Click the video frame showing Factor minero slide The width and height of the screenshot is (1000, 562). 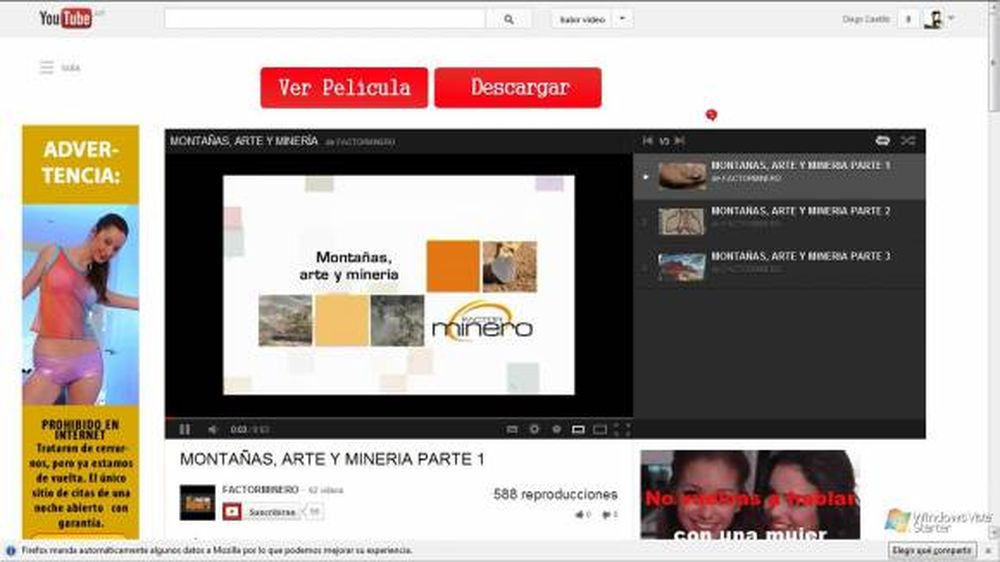click(x=399, y=285)
